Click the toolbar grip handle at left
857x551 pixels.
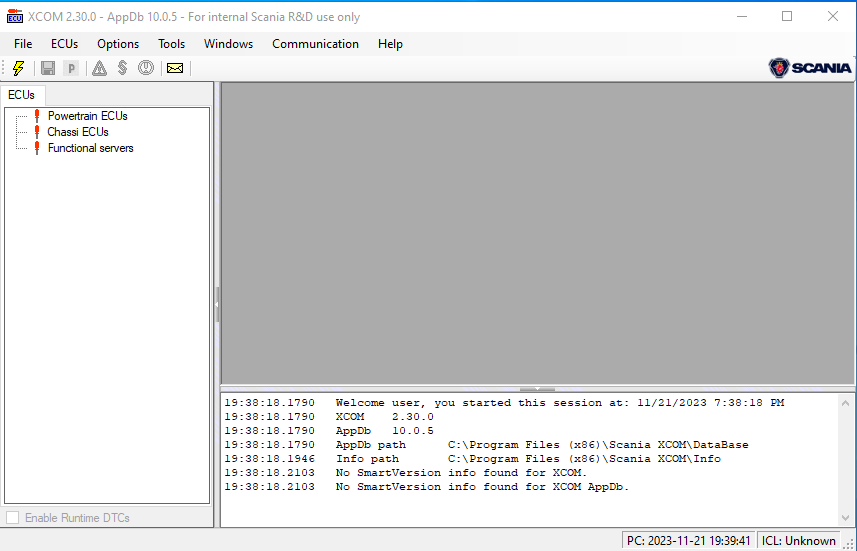click(4, 68)
